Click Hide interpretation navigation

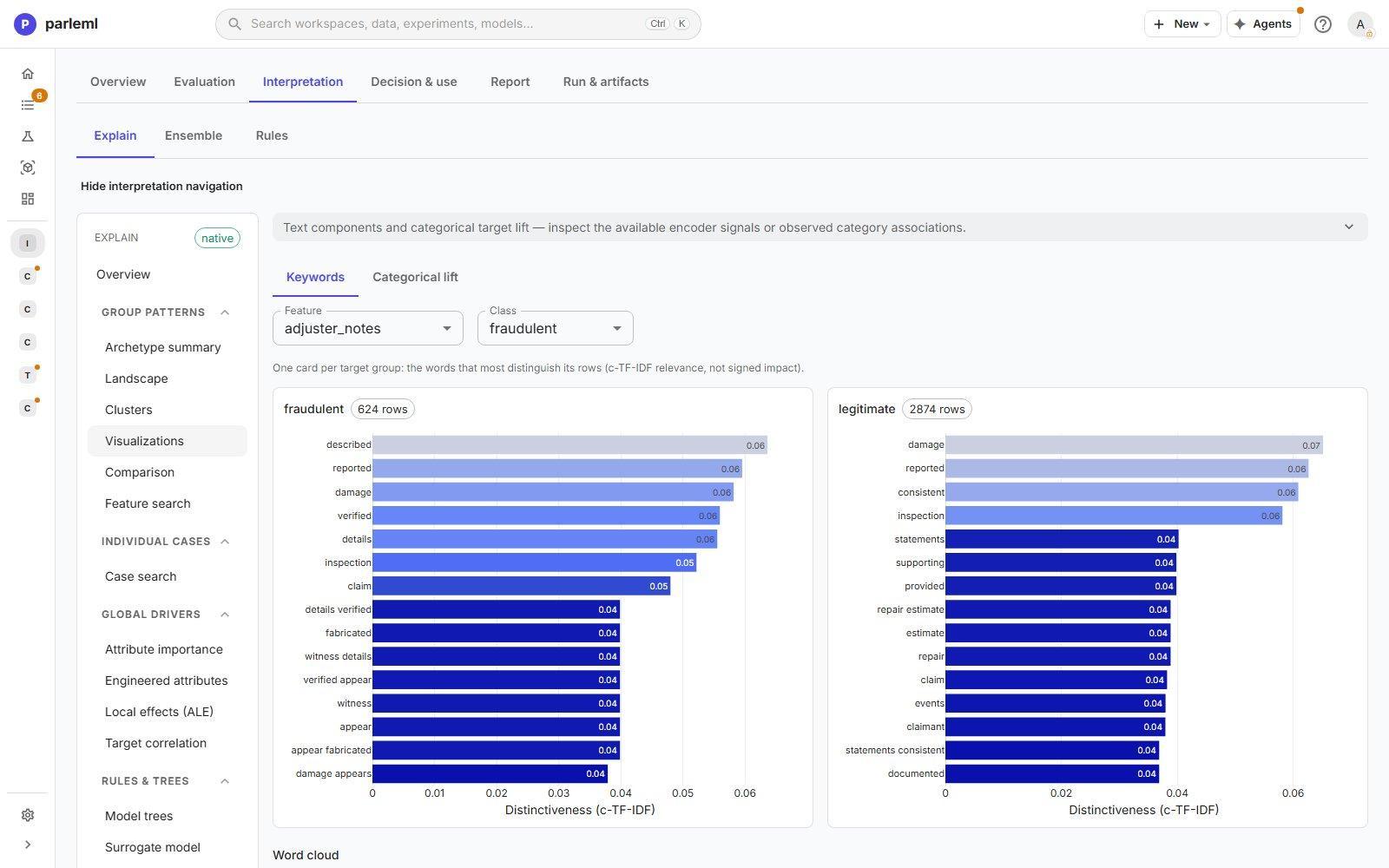pyautogui.click(x=161, y=186)
